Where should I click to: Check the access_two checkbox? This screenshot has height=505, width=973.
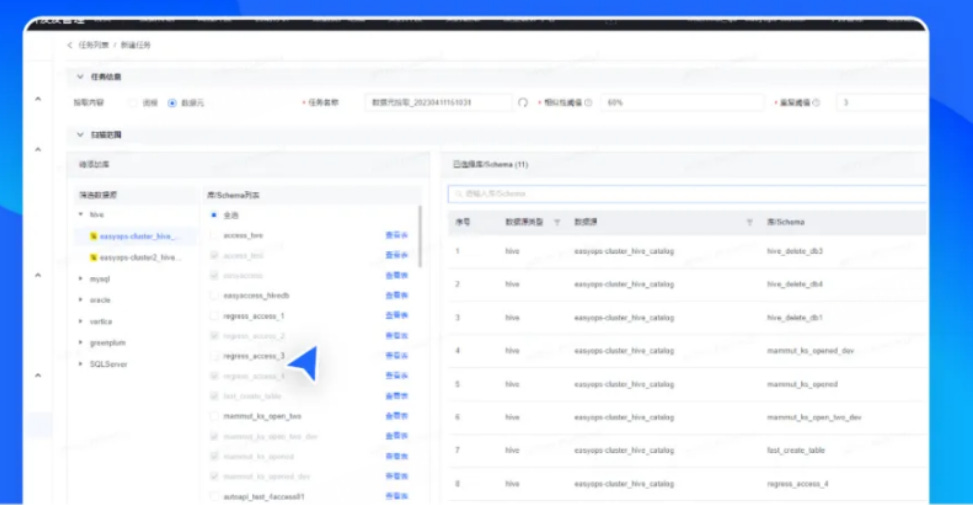click(x=214, y=236)
